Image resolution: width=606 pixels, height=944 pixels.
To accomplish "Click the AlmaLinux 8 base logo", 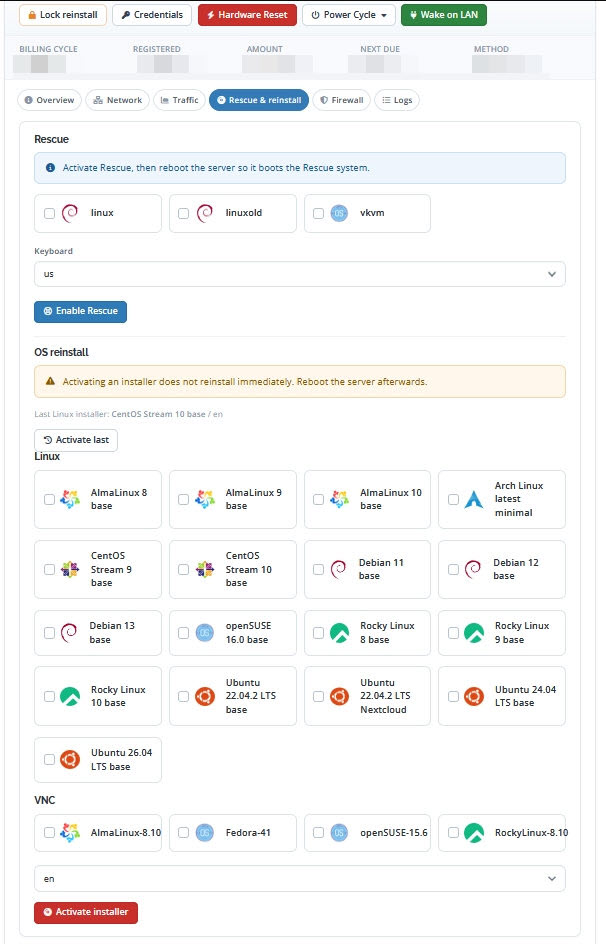I will click(70, 499).
